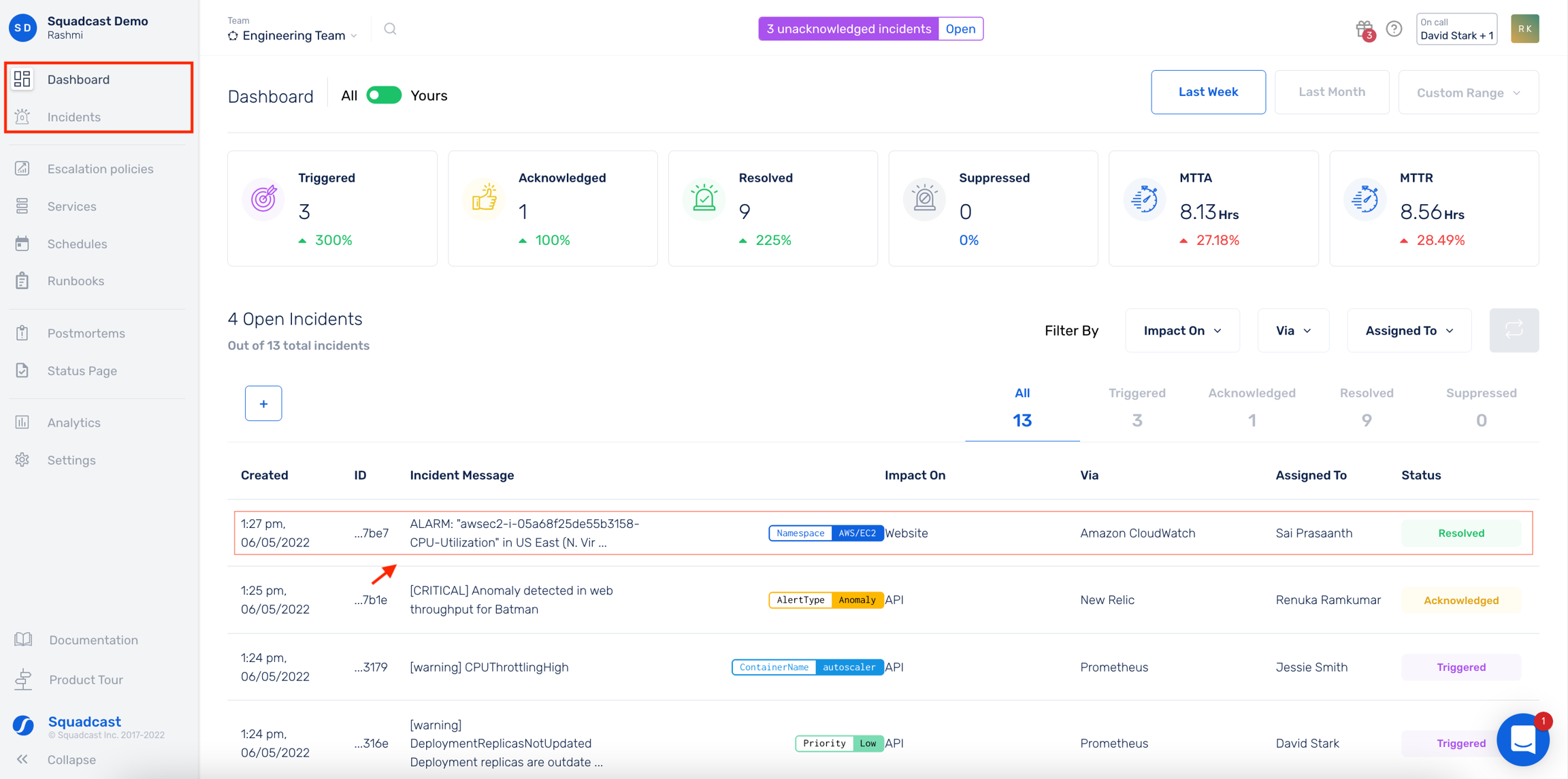Open the gift box notifications icon
The width and height of the screenshot is (1568, 779).
pyautogui.click(x=1365, y=29)
